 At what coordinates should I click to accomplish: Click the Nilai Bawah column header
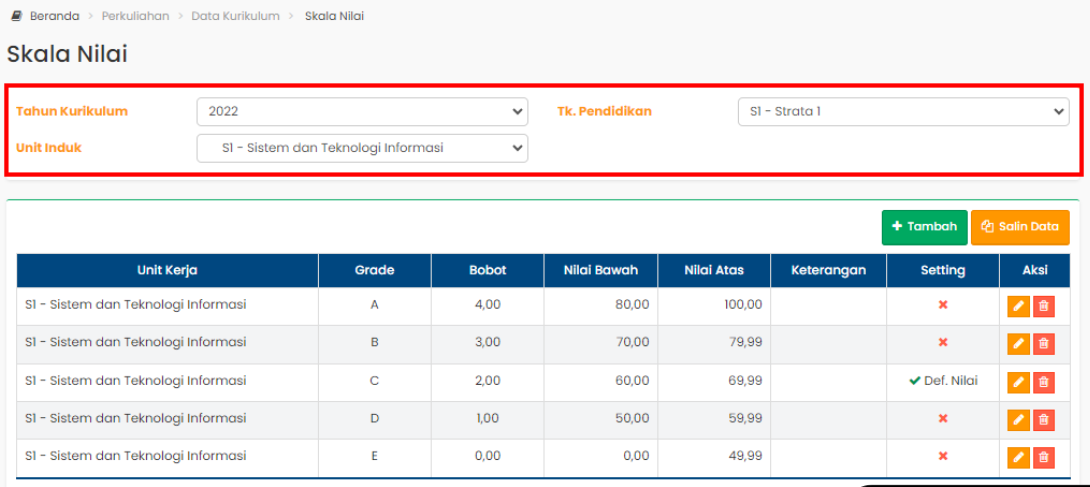point(601,270)
